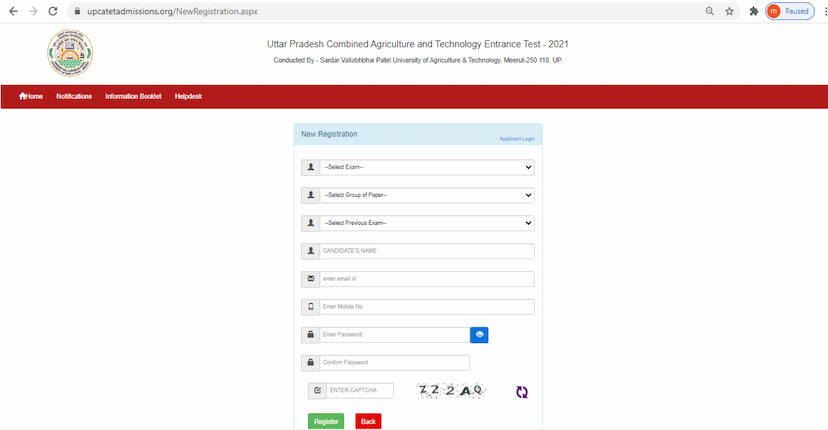Screen dimensions: 828x430
Task: Open the browser extensions puzzle icon
Action: click(753, 11)
